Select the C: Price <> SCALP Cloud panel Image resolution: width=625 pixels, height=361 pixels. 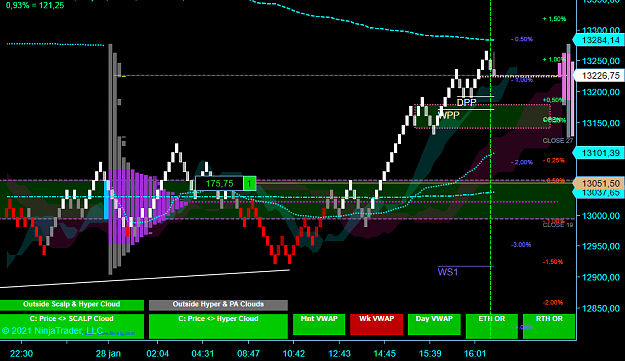[x=72, y=326]
